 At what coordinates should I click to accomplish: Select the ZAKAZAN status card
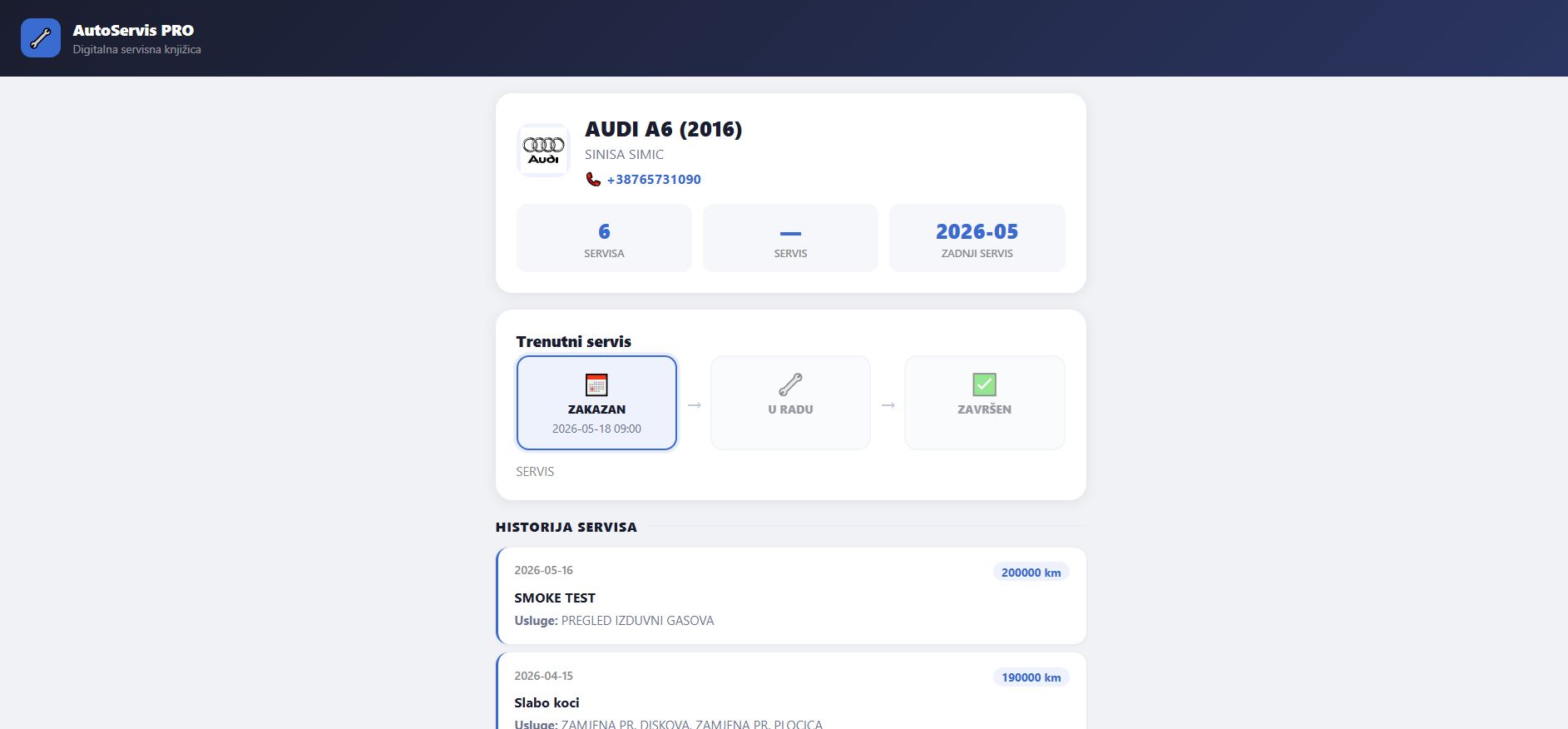coord(596,403)
